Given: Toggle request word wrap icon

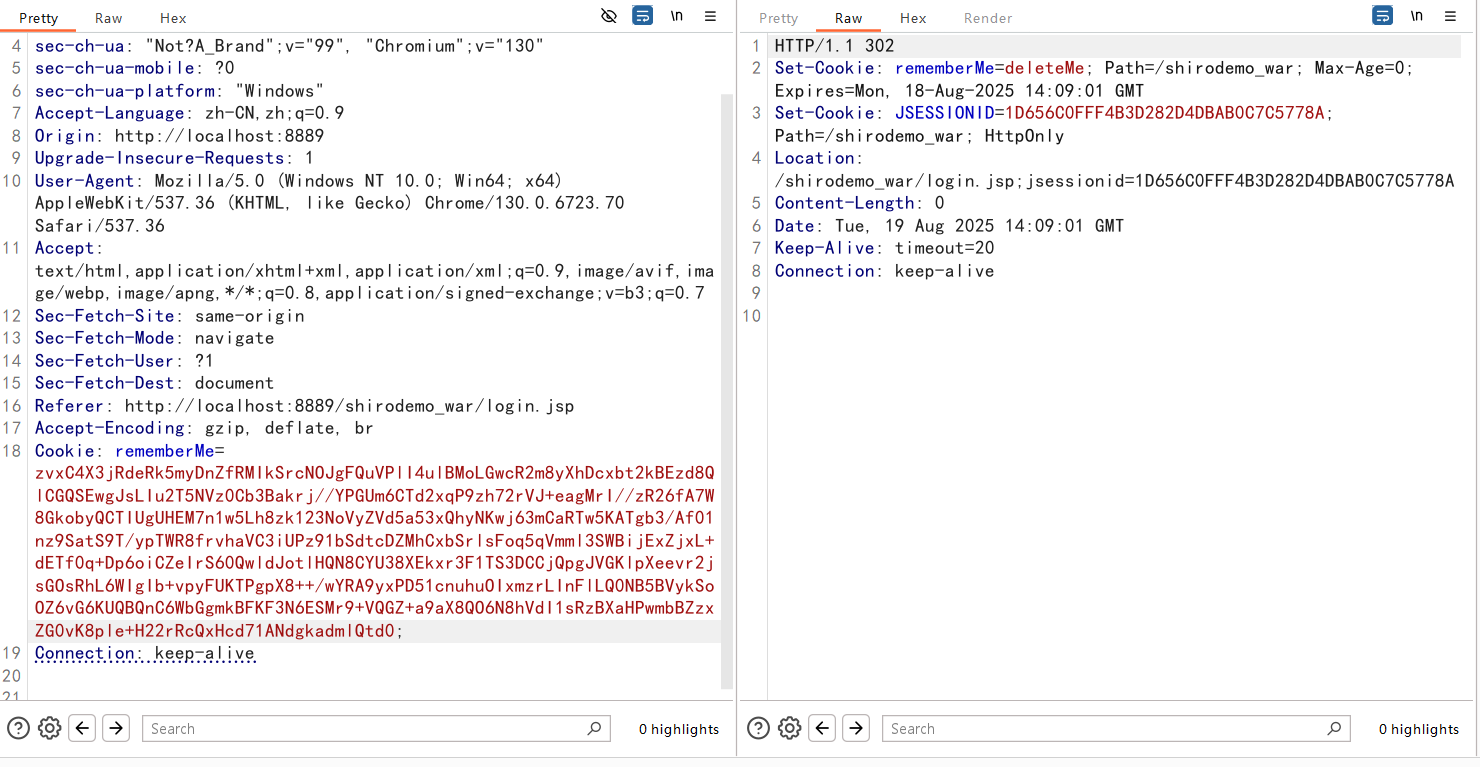Looking at the screenshot, I should coord(643,16).
